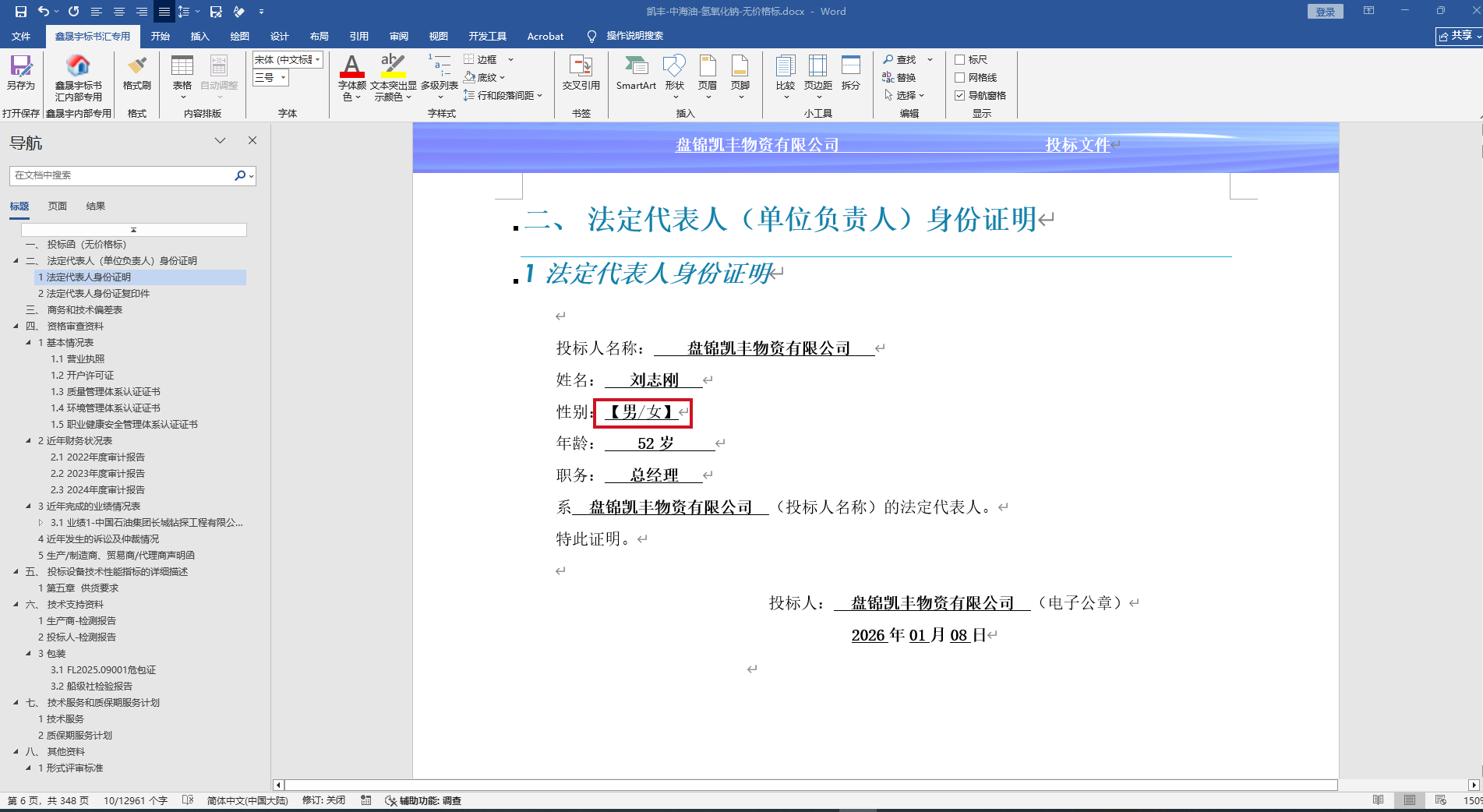Justify text with the quick access toolbar
Image resolution: width=1483 pixels, height=812 pixels.
tap(164, 12)
